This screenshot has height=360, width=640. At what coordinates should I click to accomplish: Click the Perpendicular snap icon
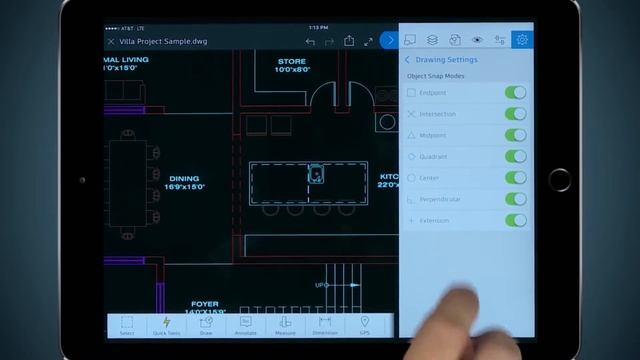tap(411, 199)
